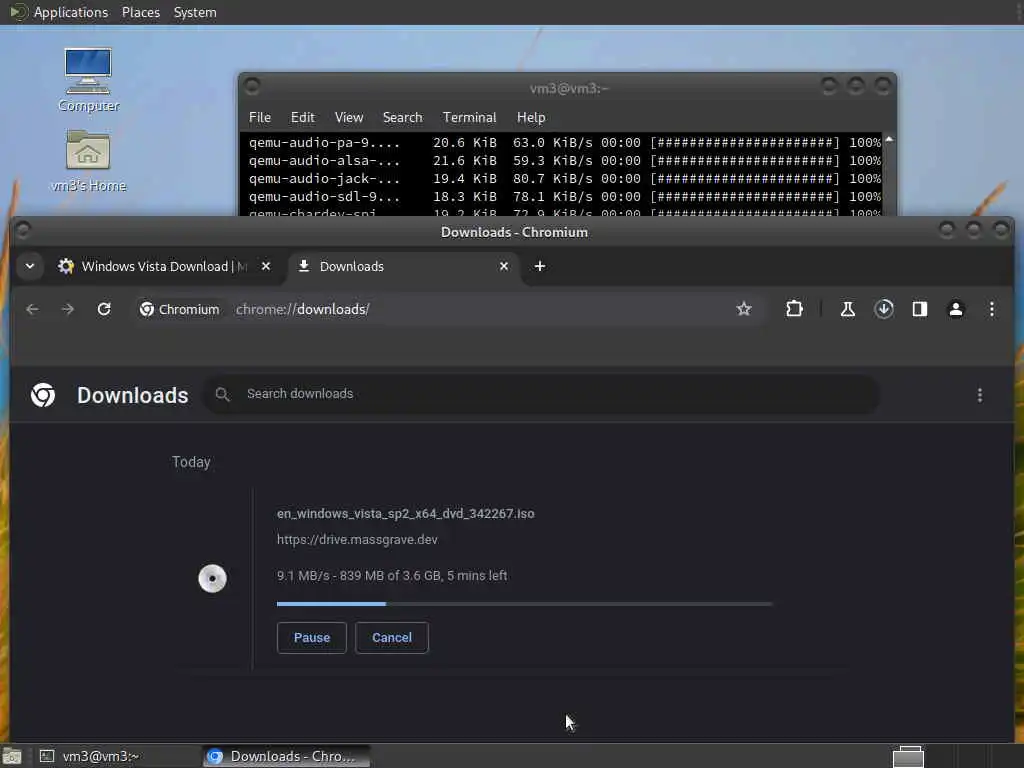Viewport: 1024px width, 768px height.
Task: Cancel the Vista ISO download
Action: click(392, 637)
